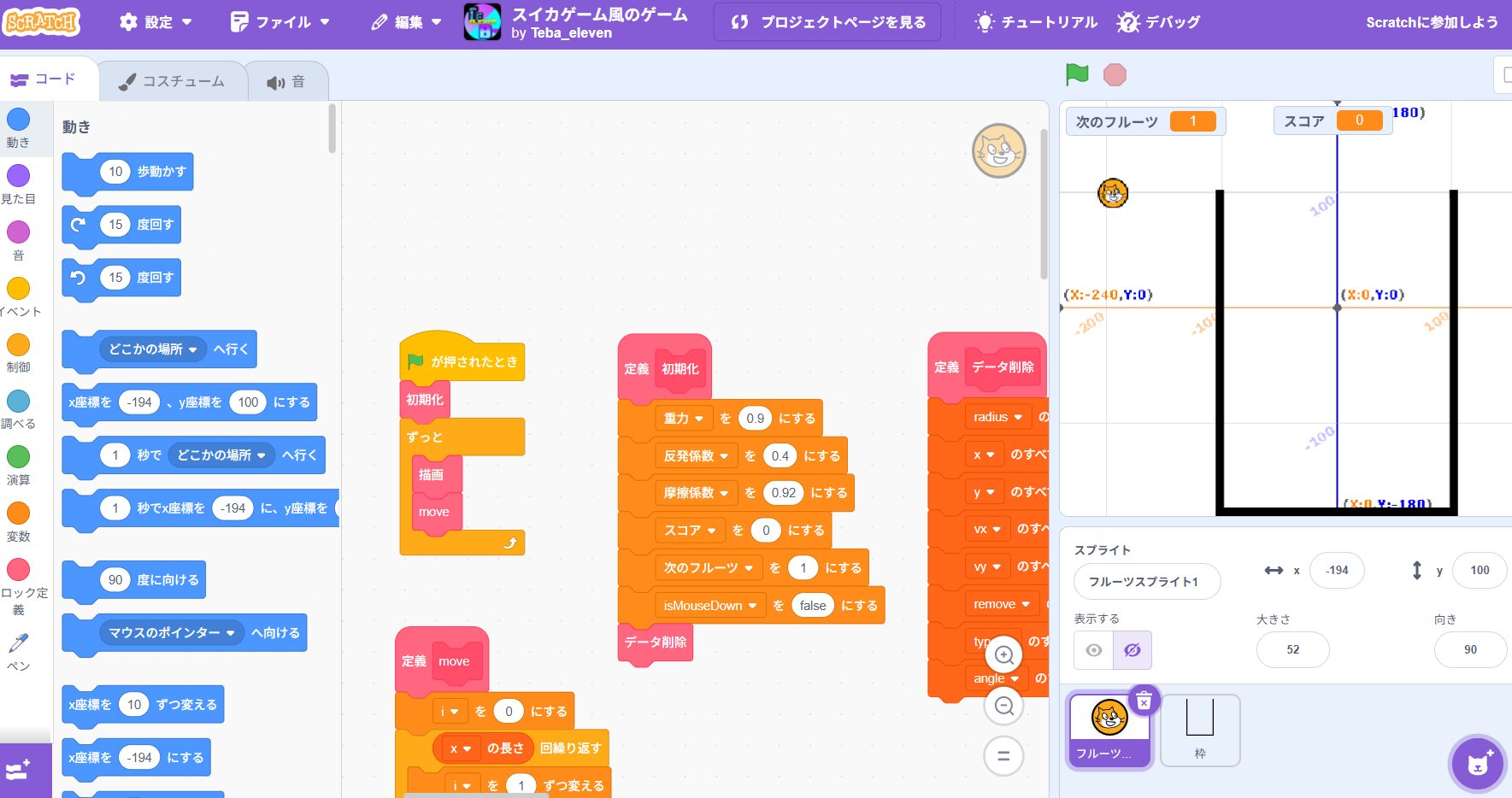Reset workspace zoom with the equals icon

[1004, 756]
